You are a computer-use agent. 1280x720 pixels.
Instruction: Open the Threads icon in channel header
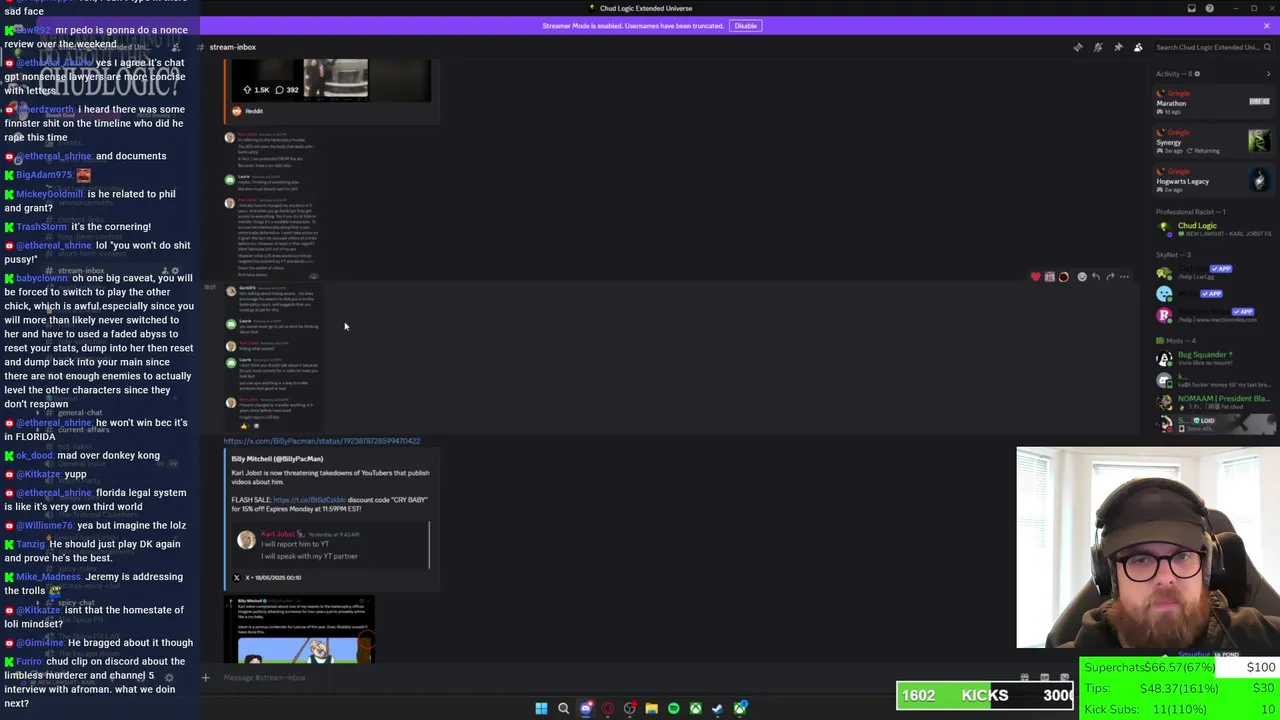click(1078, 47)
